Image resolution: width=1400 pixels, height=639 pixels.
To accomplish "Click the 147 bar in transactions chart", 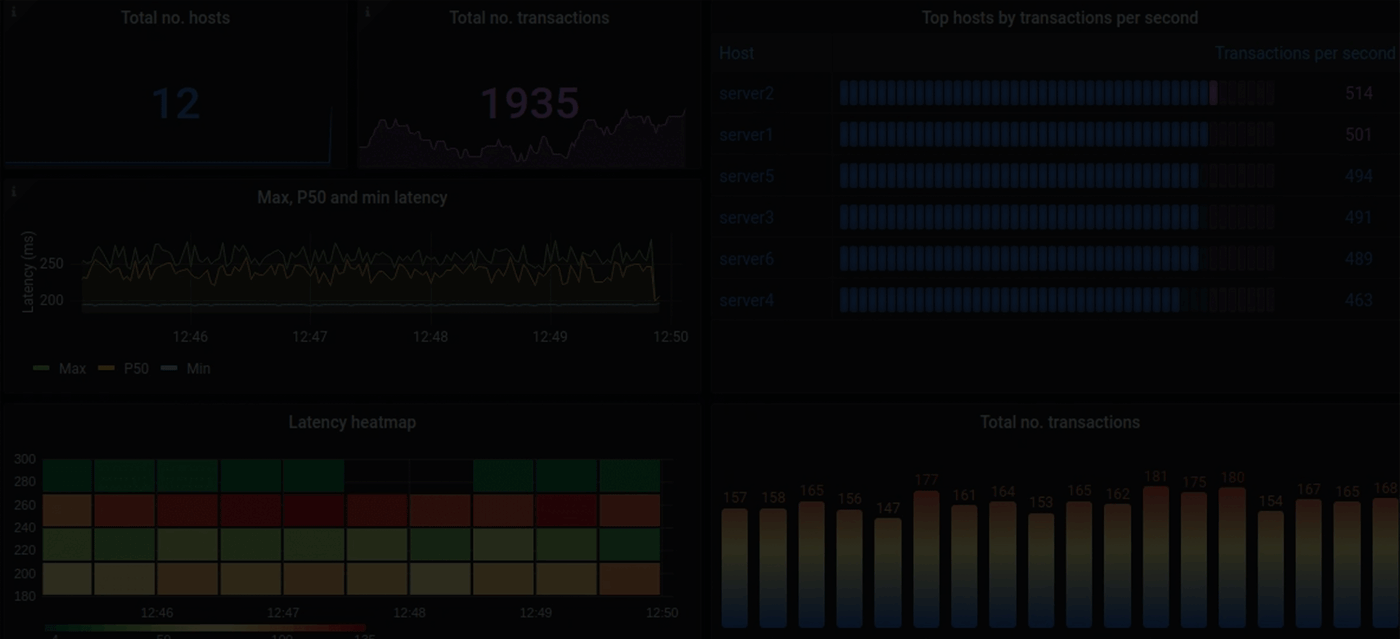I will click(x=888, y=570).
